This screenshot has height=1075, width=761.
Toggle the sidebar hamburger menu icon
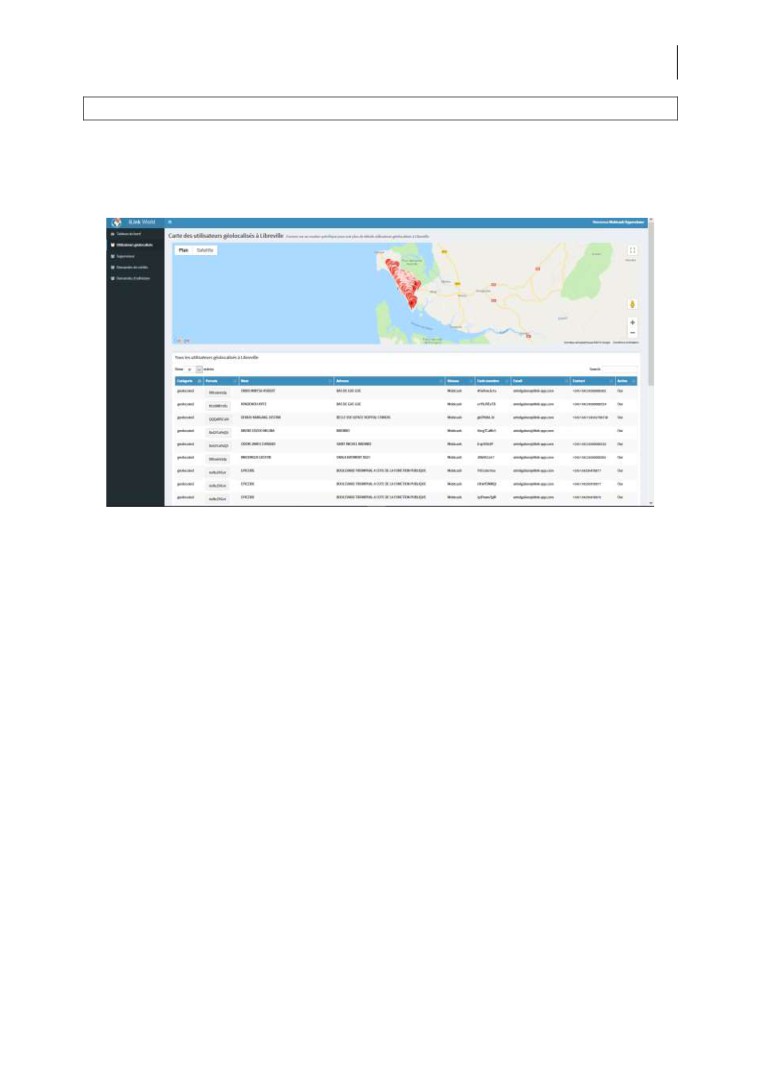[x=170, y=222]
